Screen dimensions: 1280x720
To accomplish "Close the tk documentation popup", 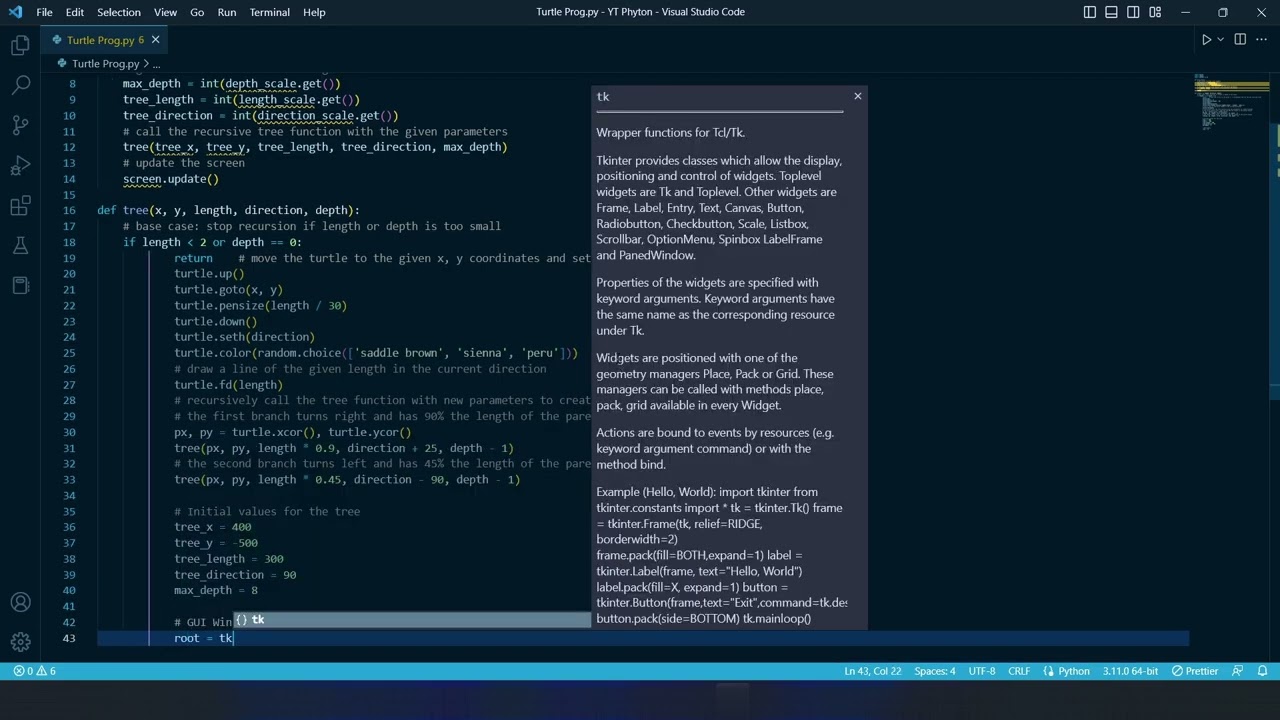I will (x=857, y=96).
